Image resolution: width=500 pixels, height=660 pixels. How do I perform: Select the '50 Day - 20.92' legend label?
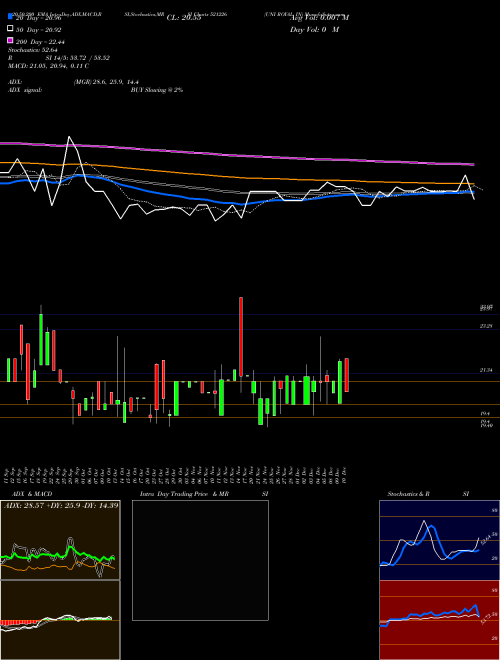[38, 30]
